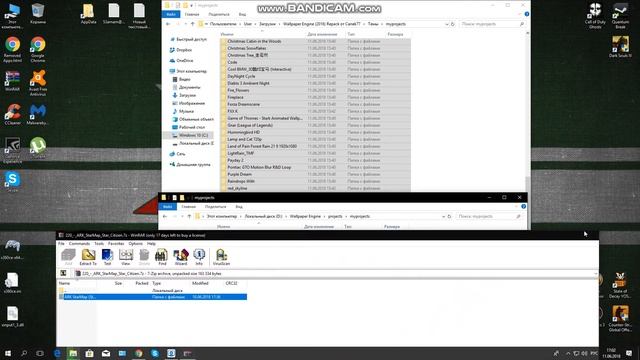Viewport: 640px width, 360px height.
Task: Click Wallpaper Engine breadcrumb in lower Explorer
Action: (305, 216)
